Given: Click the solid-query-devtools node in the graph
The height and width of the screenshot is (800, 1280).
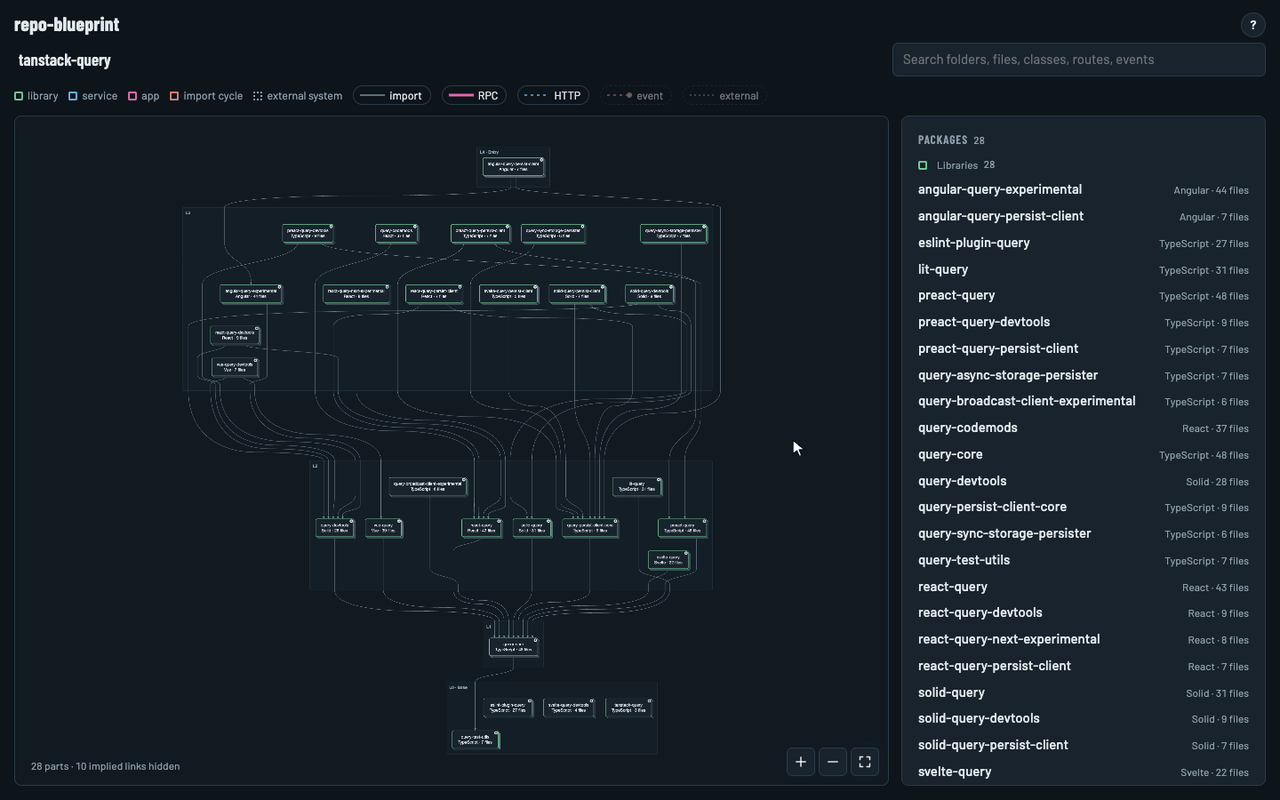Looking at the screenshot, I should (x=650, y=294).
